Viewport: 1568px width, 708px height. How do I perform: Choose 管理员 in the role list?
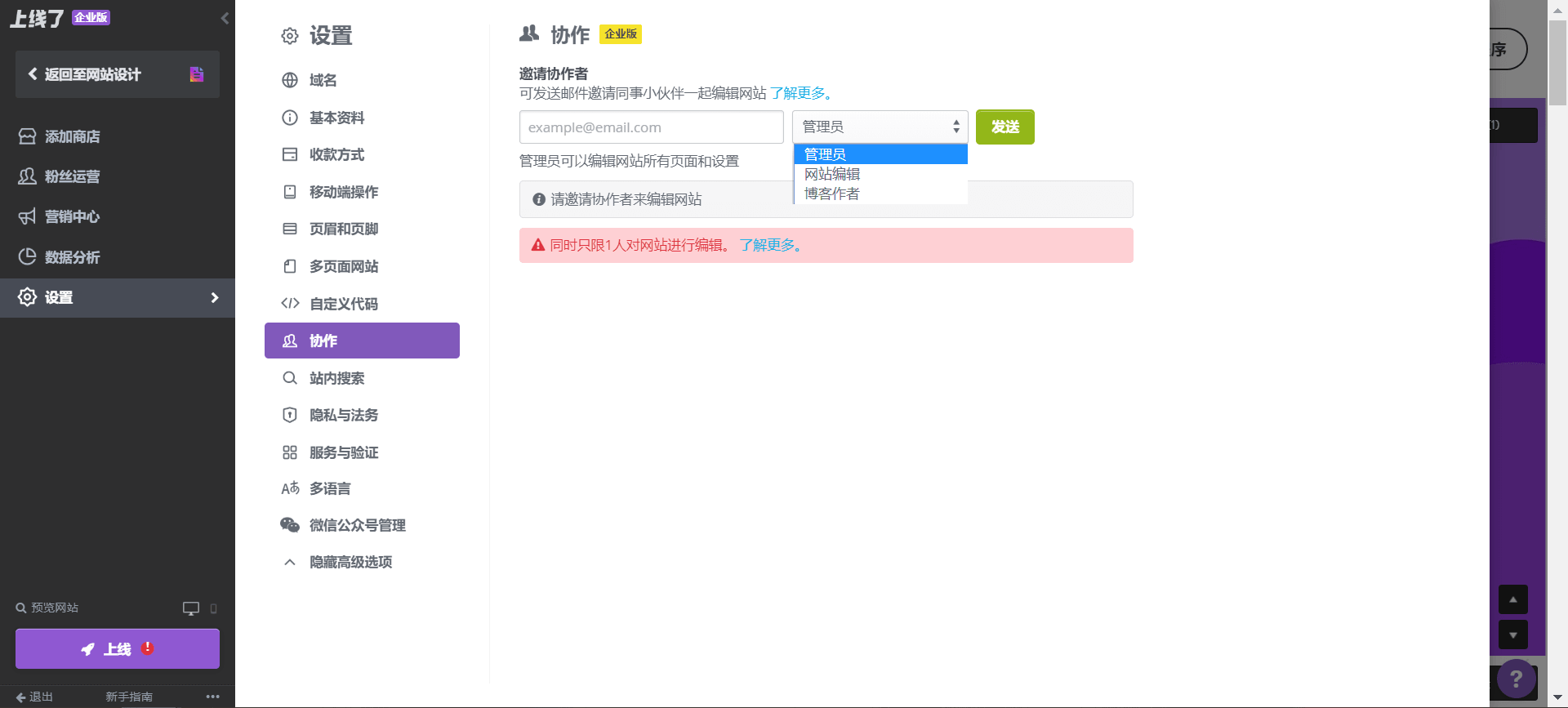pos(880,154)
